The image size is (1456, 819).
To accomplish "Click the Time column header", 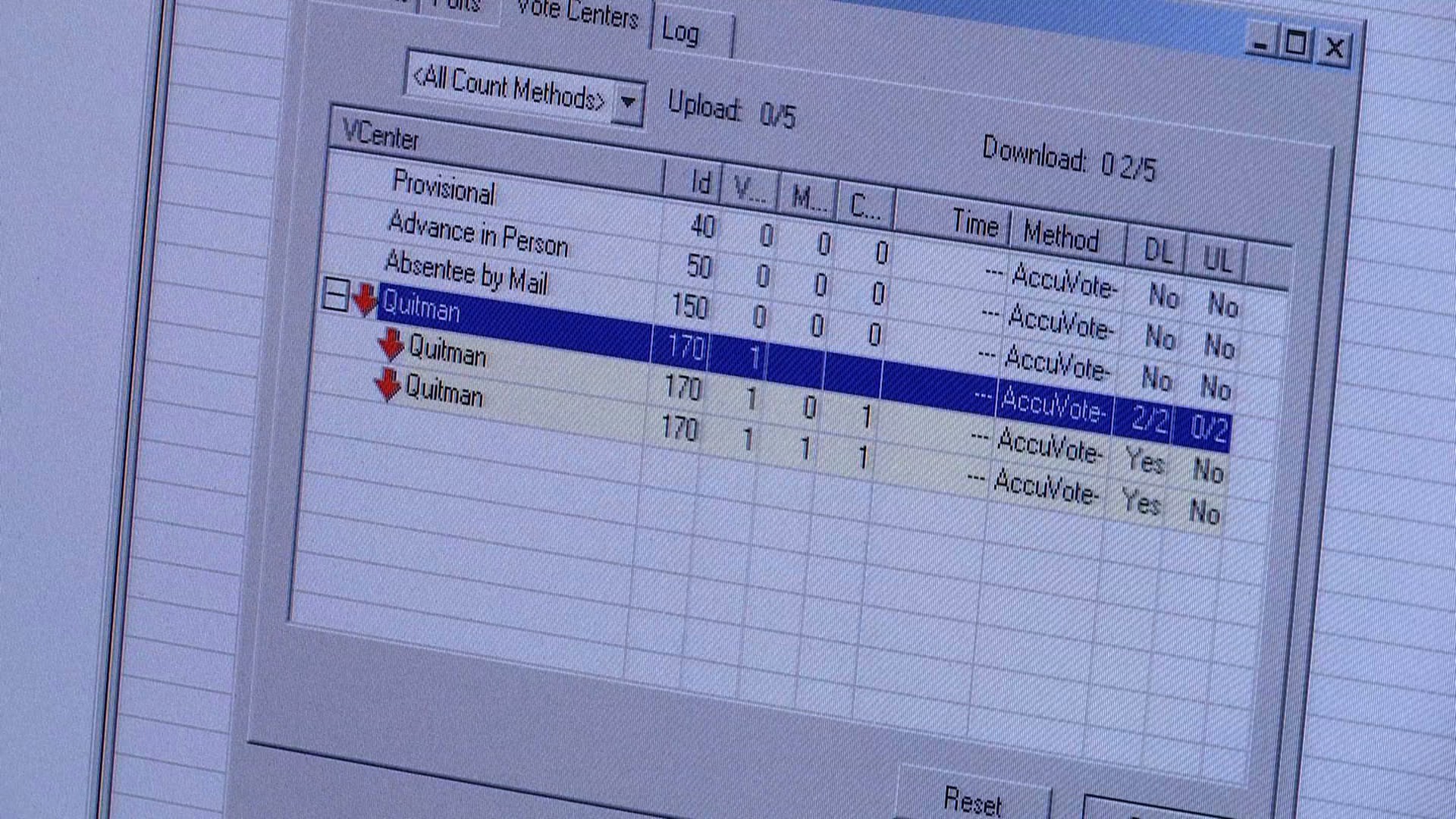I will [975, 224].
